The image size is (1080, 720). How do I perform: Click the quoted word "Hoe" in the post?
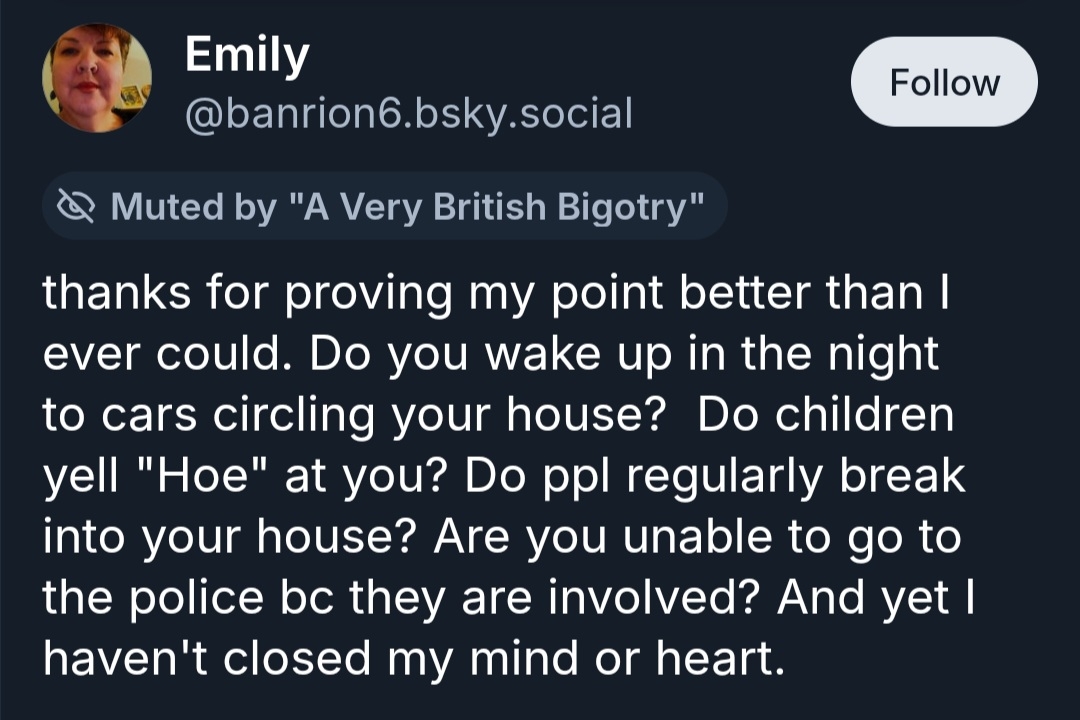pyautogui.click(x=221, y=477)
